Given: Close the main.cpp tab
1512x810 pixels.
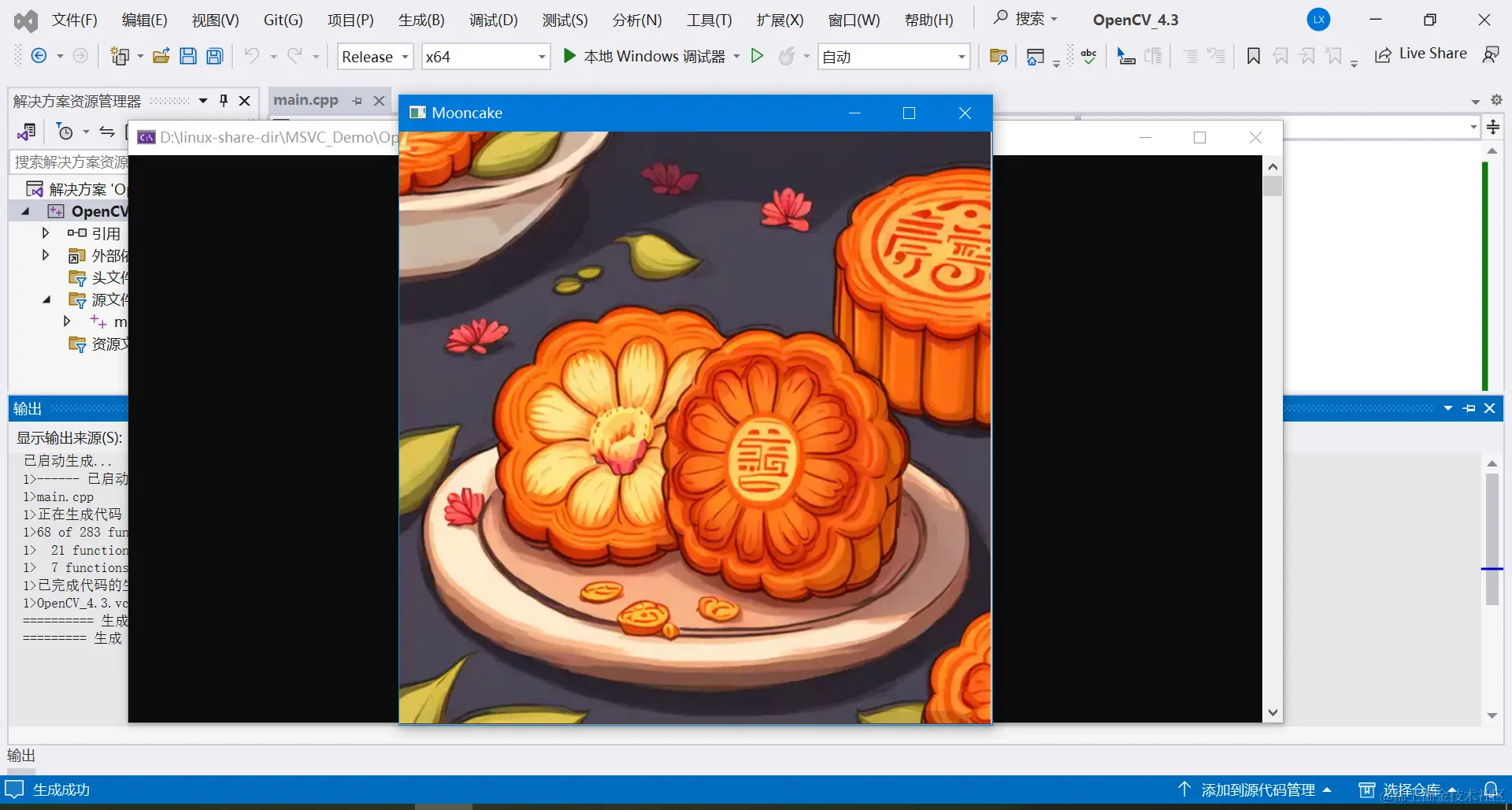Looking at the screenshot, I should pos(379,101).
